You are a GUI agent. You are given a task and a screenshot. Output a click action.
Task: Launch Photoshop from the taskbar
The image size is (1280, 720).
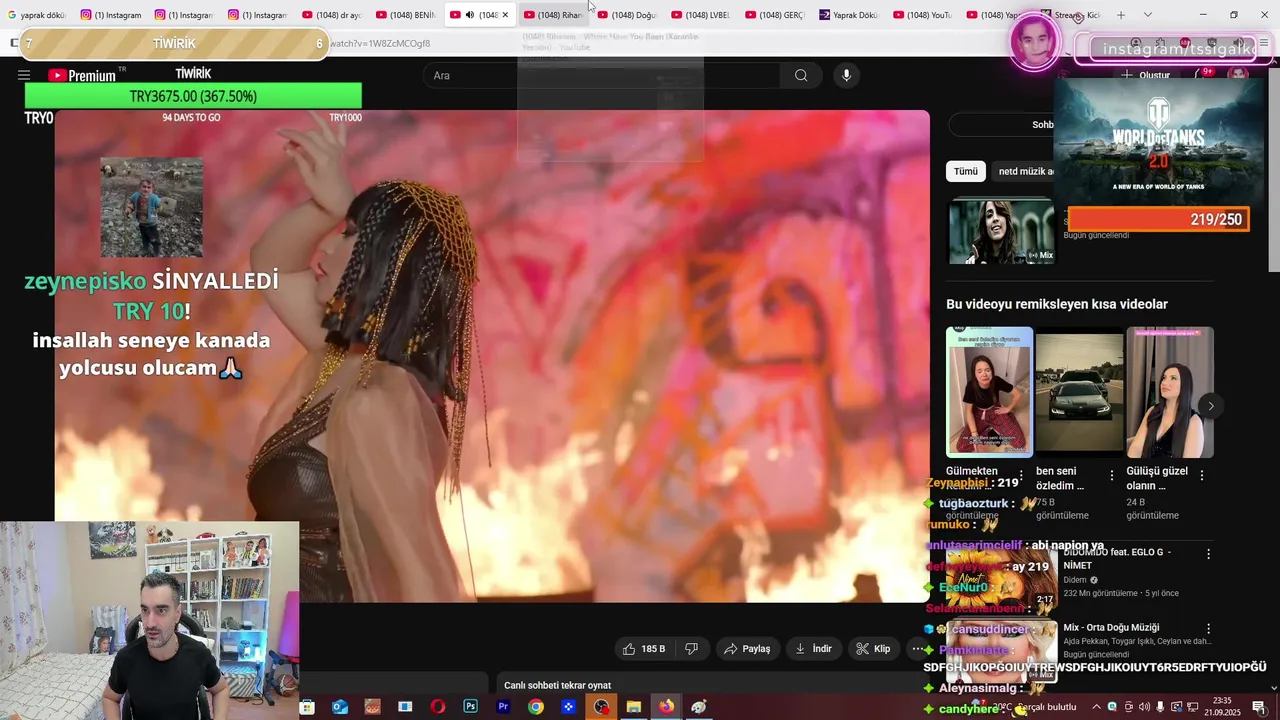coord(470,707)
